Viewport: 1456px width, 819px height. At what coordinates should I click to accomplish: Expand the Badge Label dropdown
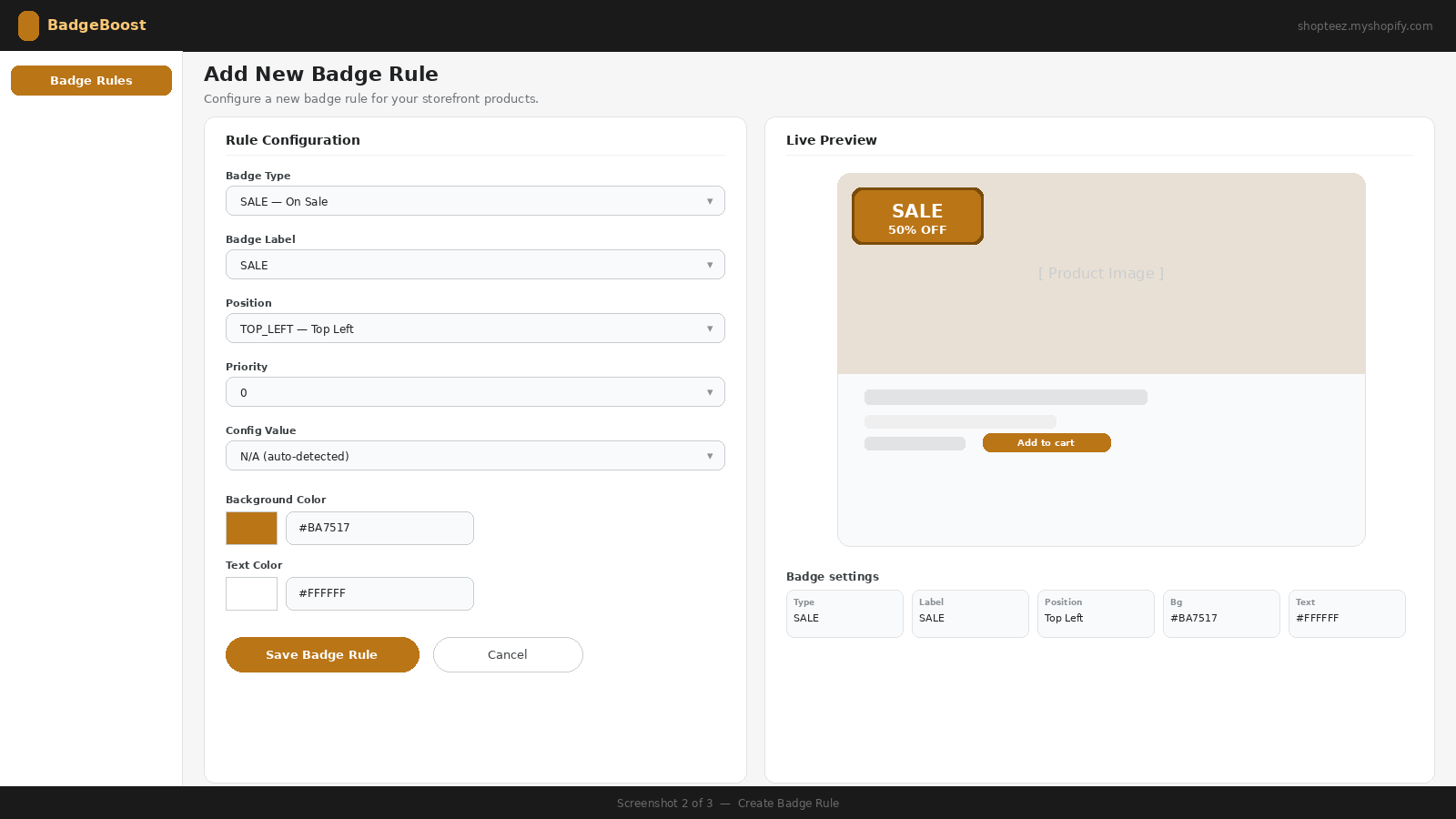[475, 265]
